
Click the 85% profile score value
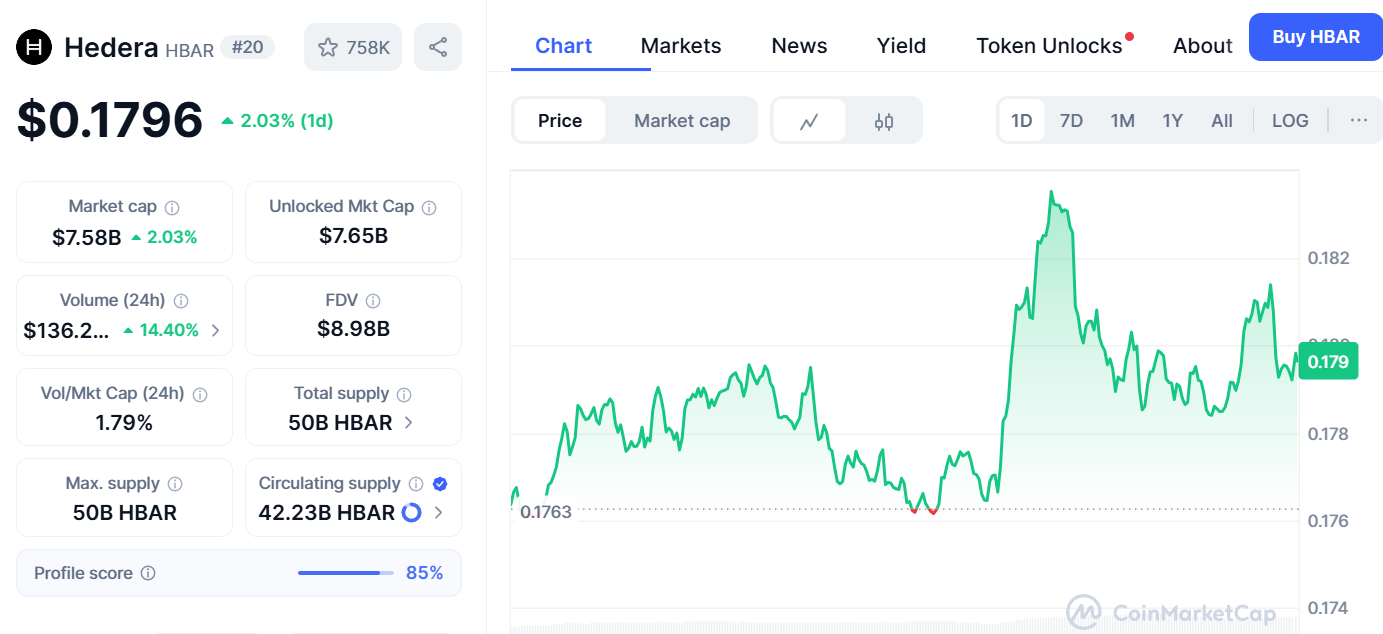tap(424, 573)
